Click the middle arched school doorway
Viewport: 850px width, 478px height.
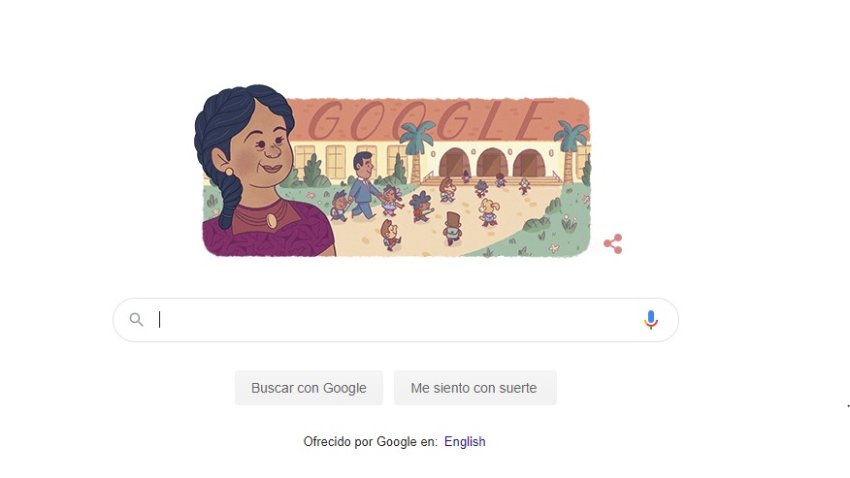pos(492,162)
